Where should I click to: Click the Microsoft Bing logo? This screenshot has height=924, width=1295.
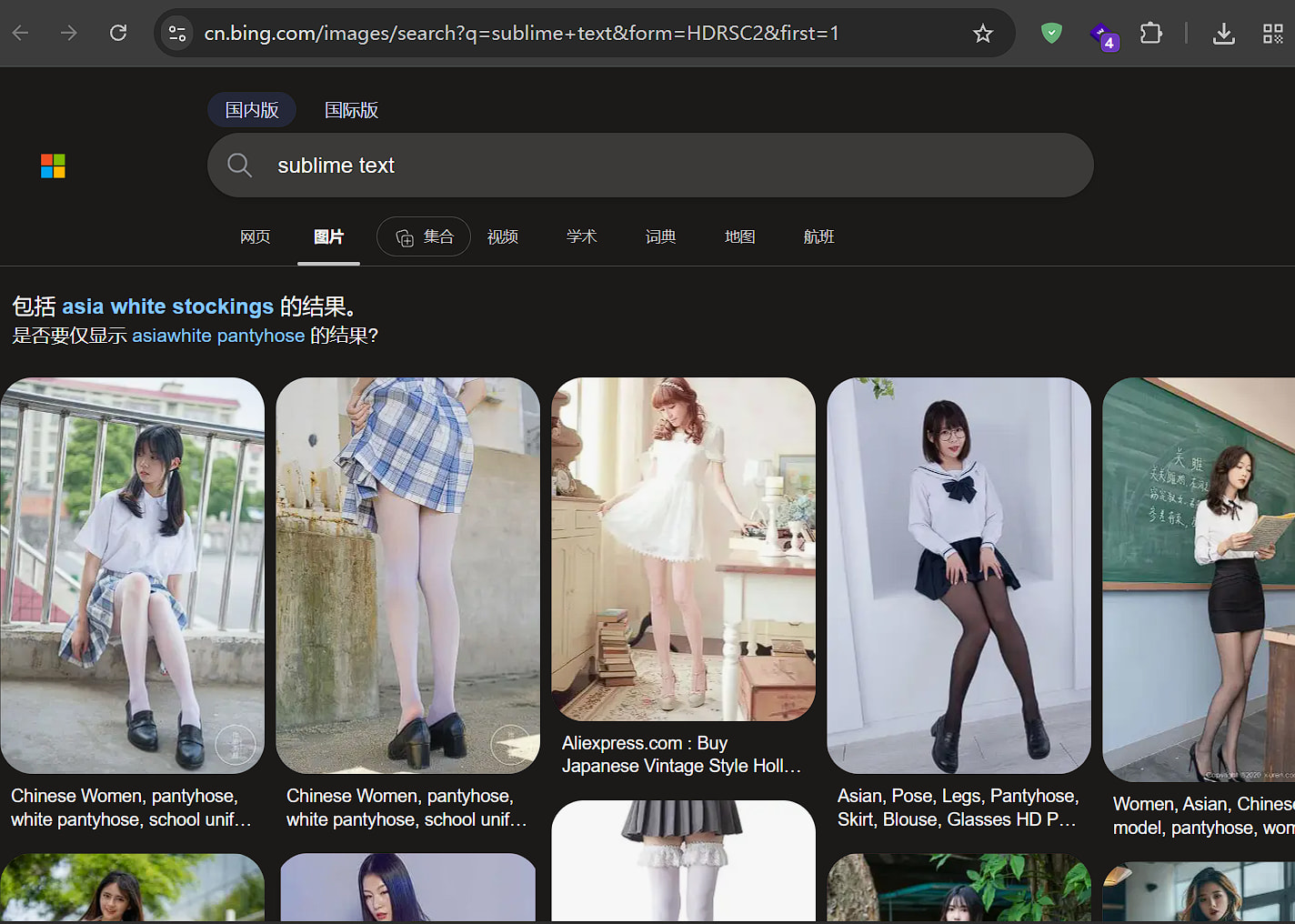coord(53,166)
